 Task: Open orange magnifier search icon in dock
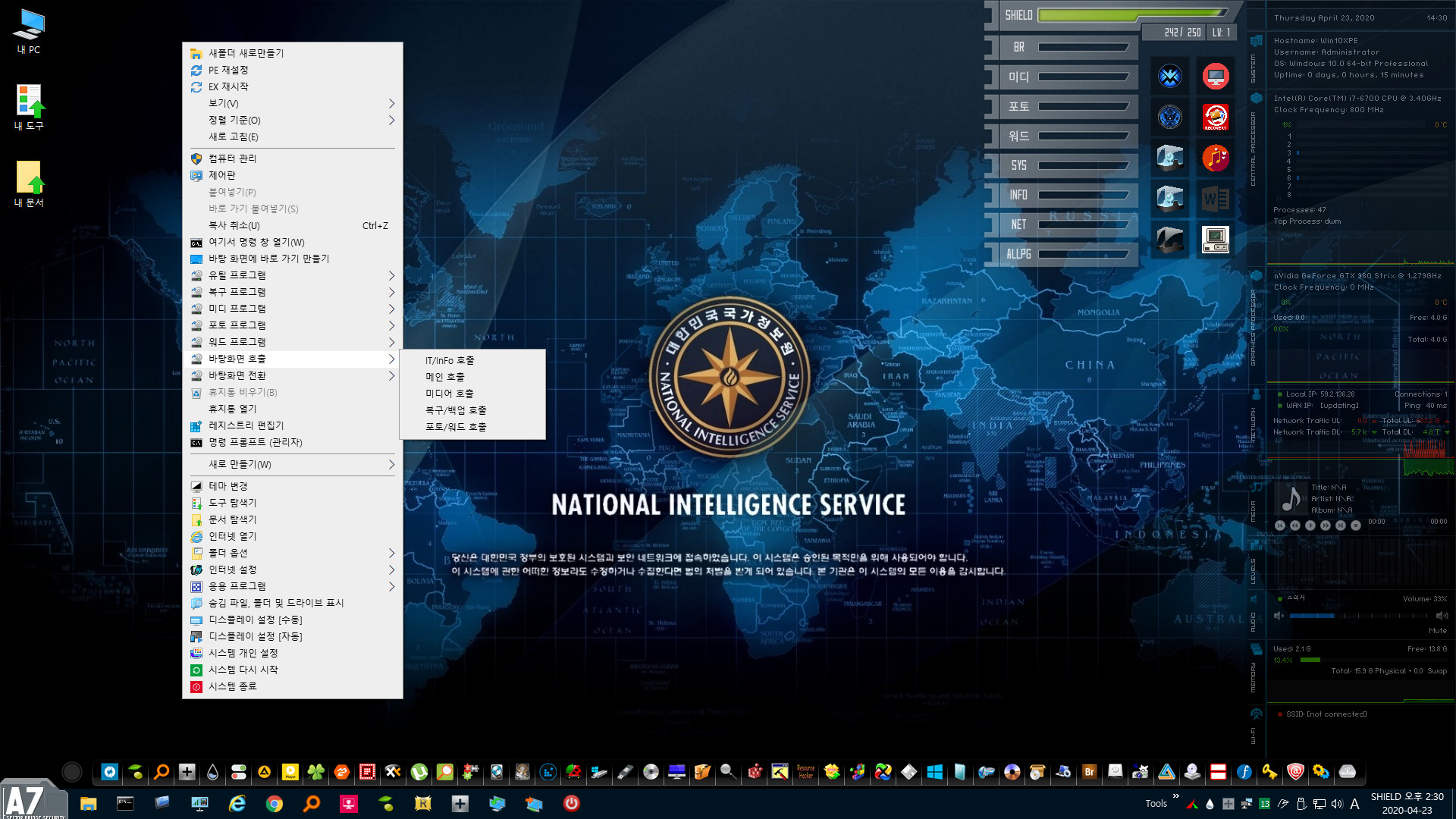click(162, 772)
